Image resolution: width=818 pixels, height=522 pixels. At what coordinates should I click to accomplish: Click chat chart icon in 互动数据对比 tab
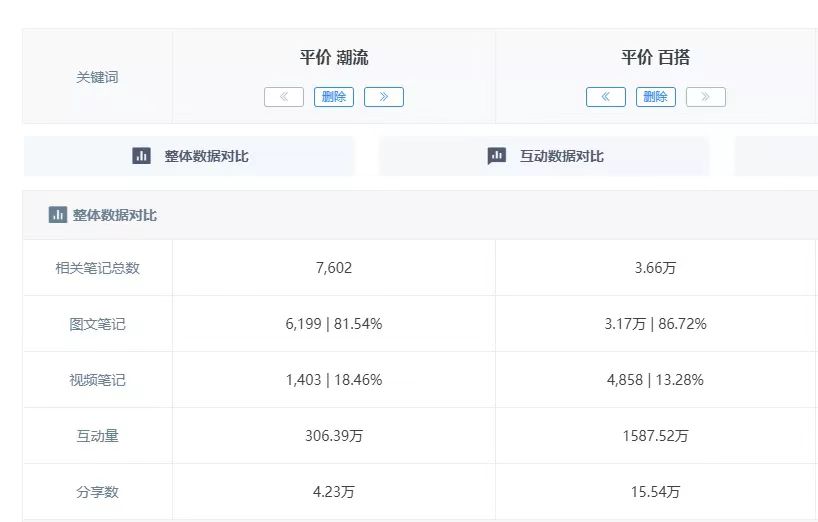(497, 155)
